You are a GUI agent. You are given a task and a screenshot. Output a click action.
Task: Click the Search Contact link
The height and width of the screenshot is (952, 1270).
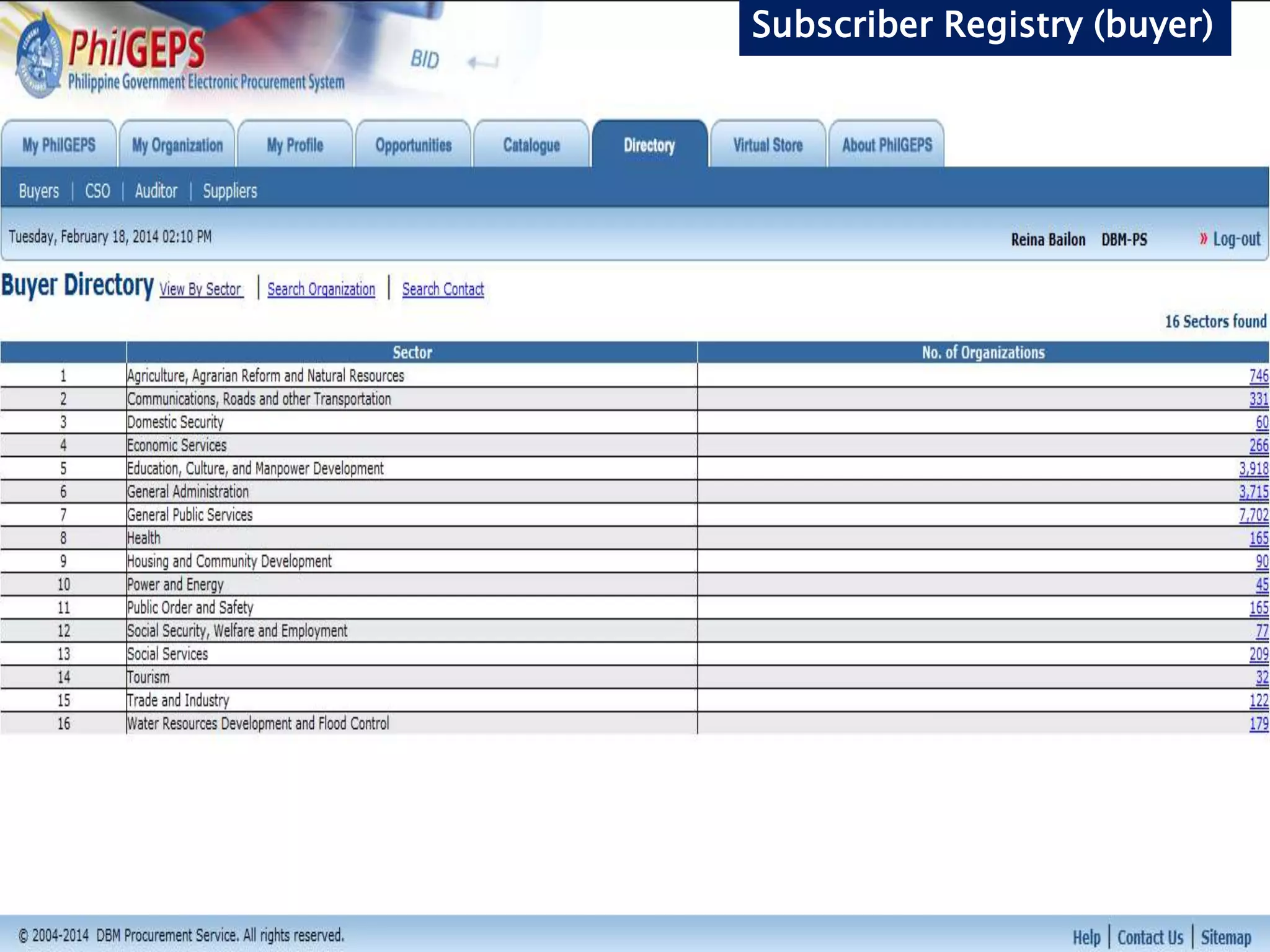pyautogui.click(x=443, y=289)
